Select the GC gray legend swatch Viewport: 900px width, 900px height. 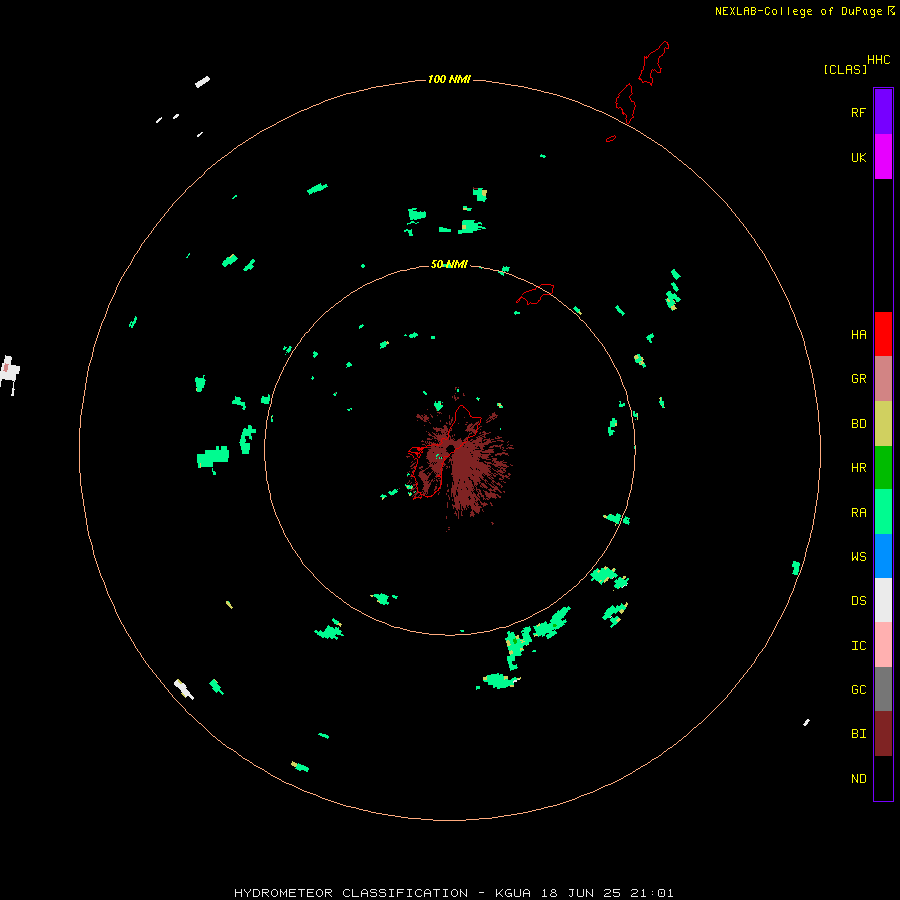pyautogui.click(x=883, y=689)
